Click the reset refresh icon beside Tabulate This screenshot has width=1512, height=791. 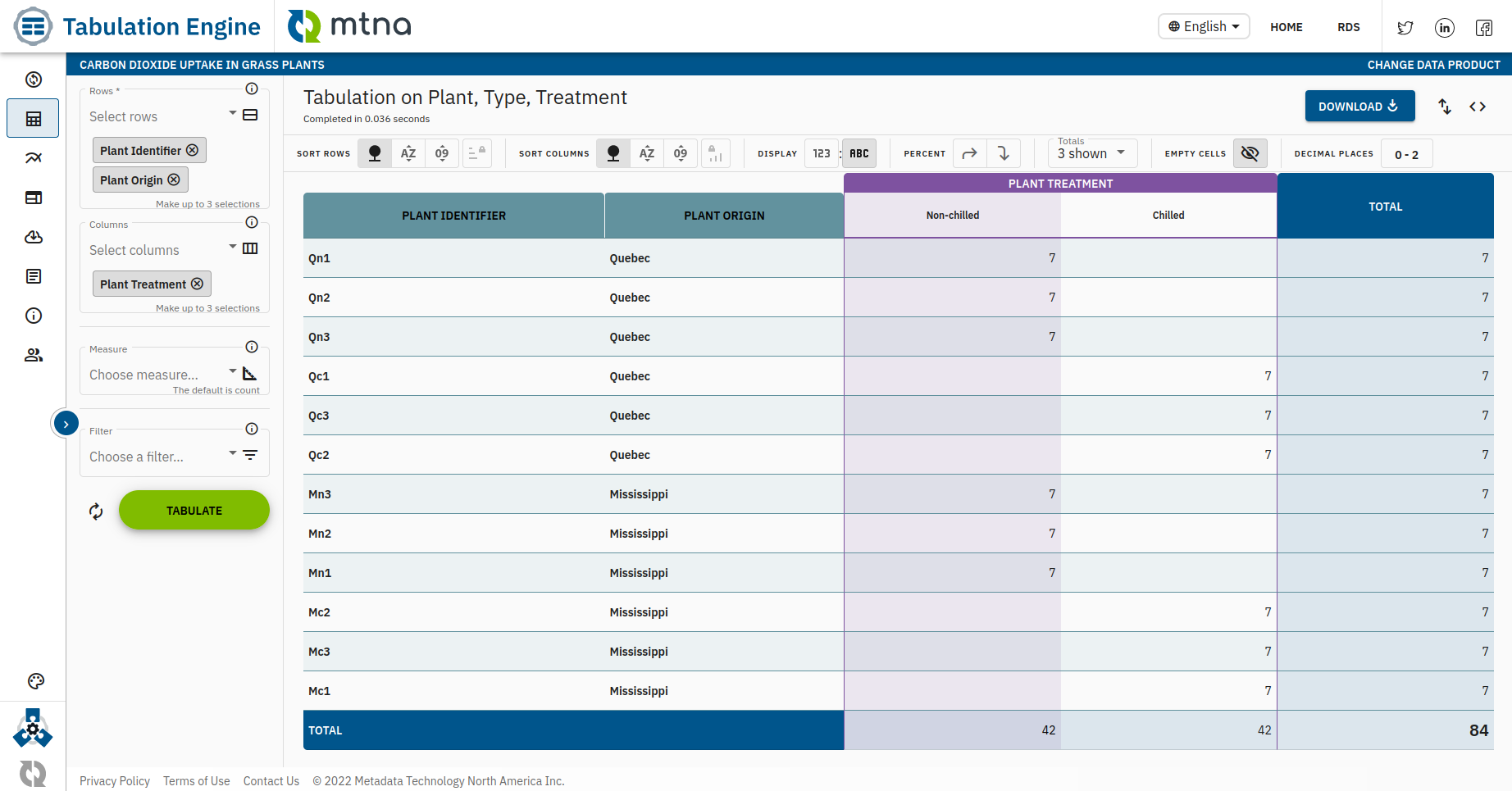coord(96,511)
